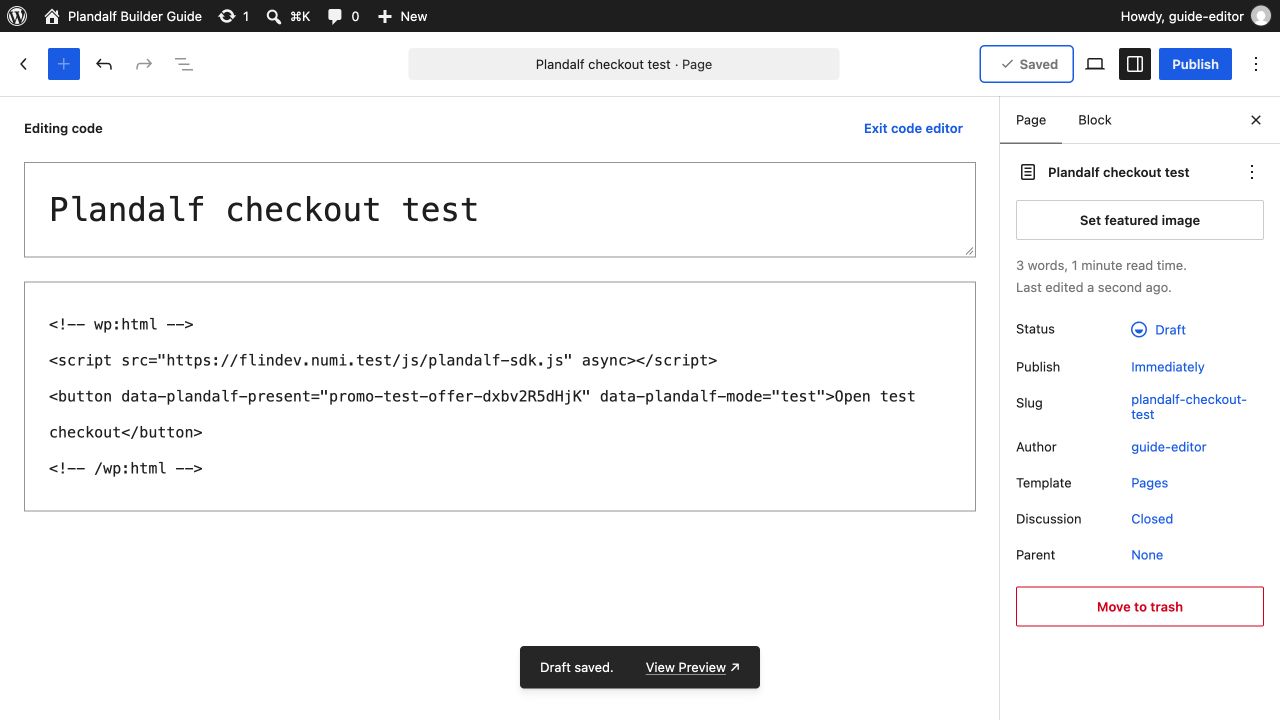Set the page Parent from None
This screenshot has width=1280, height=720.
[1147, 555]
